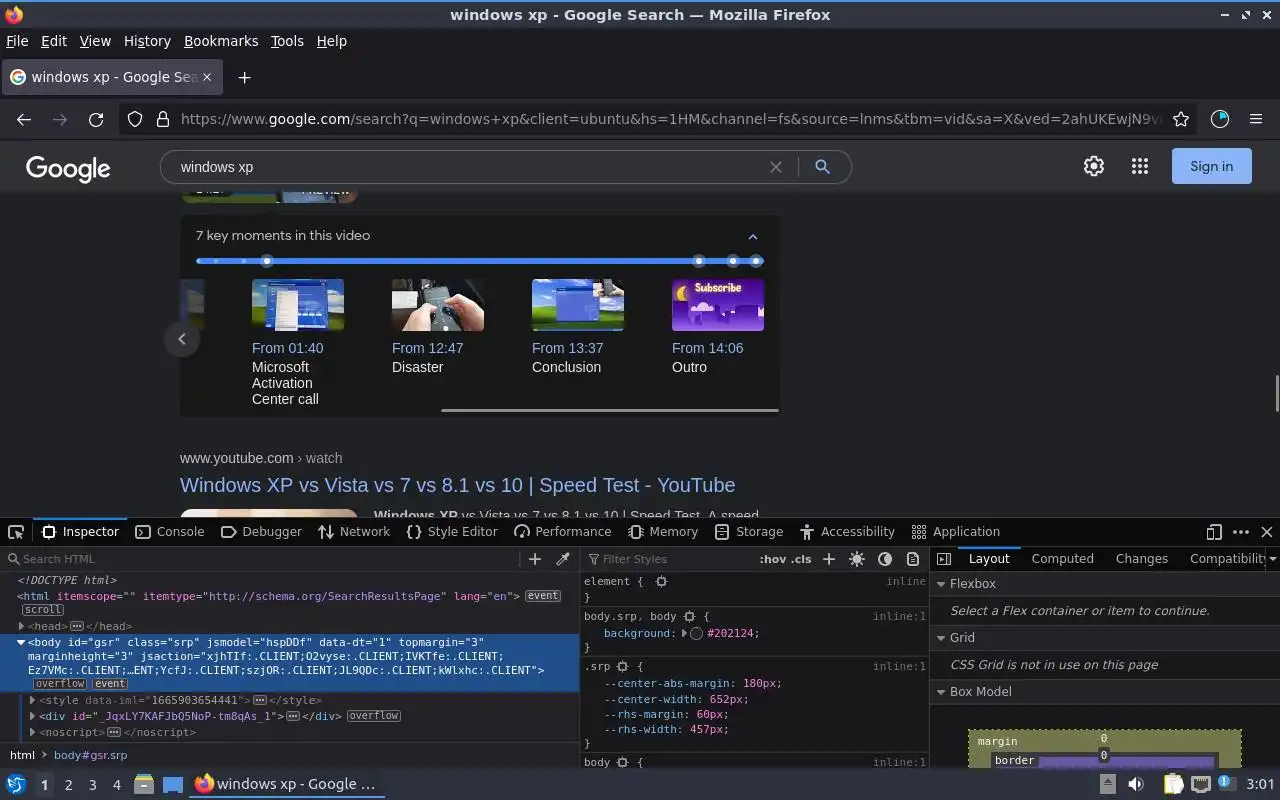Open 'Windows XP vs Vista vs 7' YouTube link
The width and height of the screenshot is (1280, 800).
click(x=457, y=485)
